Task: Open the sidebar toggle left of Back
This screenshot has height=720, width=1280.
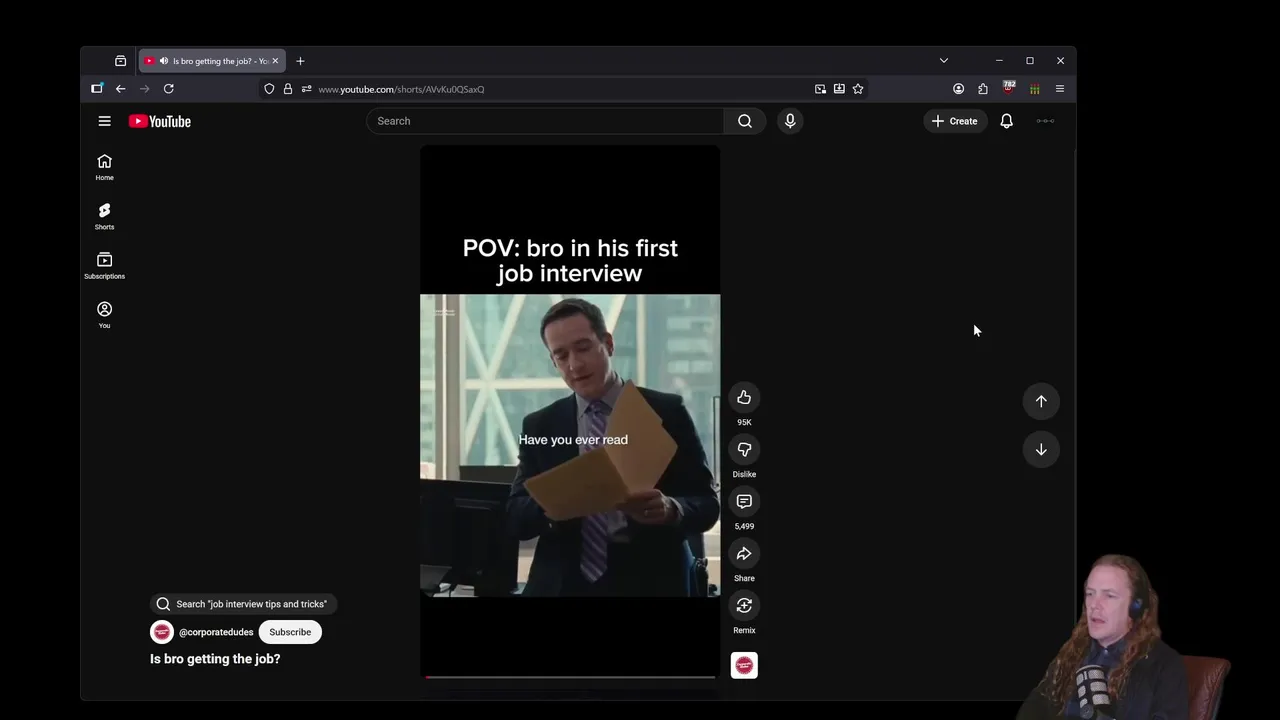Action: pos(97,89)
